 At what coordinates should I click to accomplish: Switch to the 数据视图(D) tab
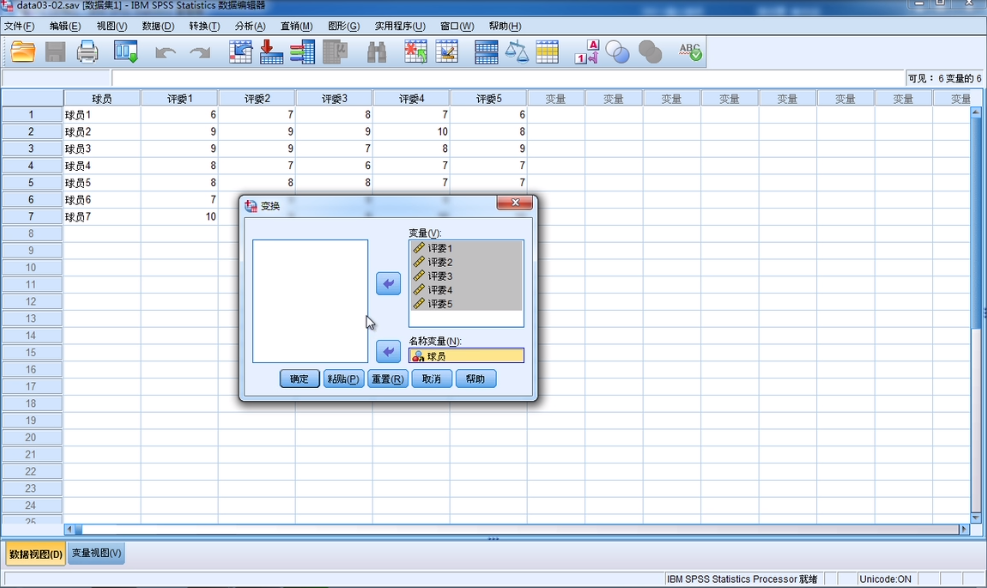point(36,554)
